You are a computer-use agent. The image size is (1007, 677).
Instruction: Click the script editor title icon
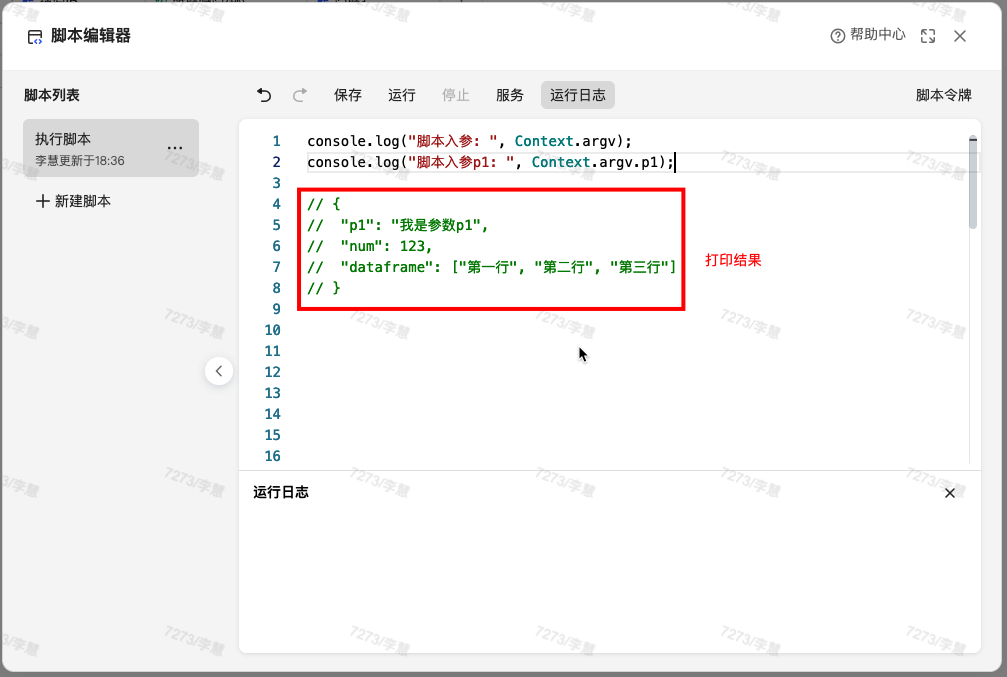point(35,37)
